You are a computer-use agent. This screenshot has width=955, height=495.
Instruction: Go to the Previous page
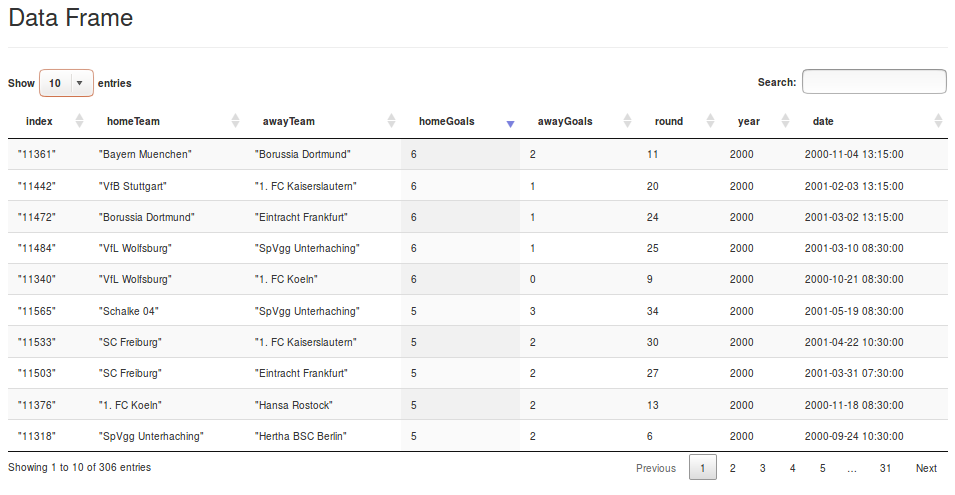[656, 468]
